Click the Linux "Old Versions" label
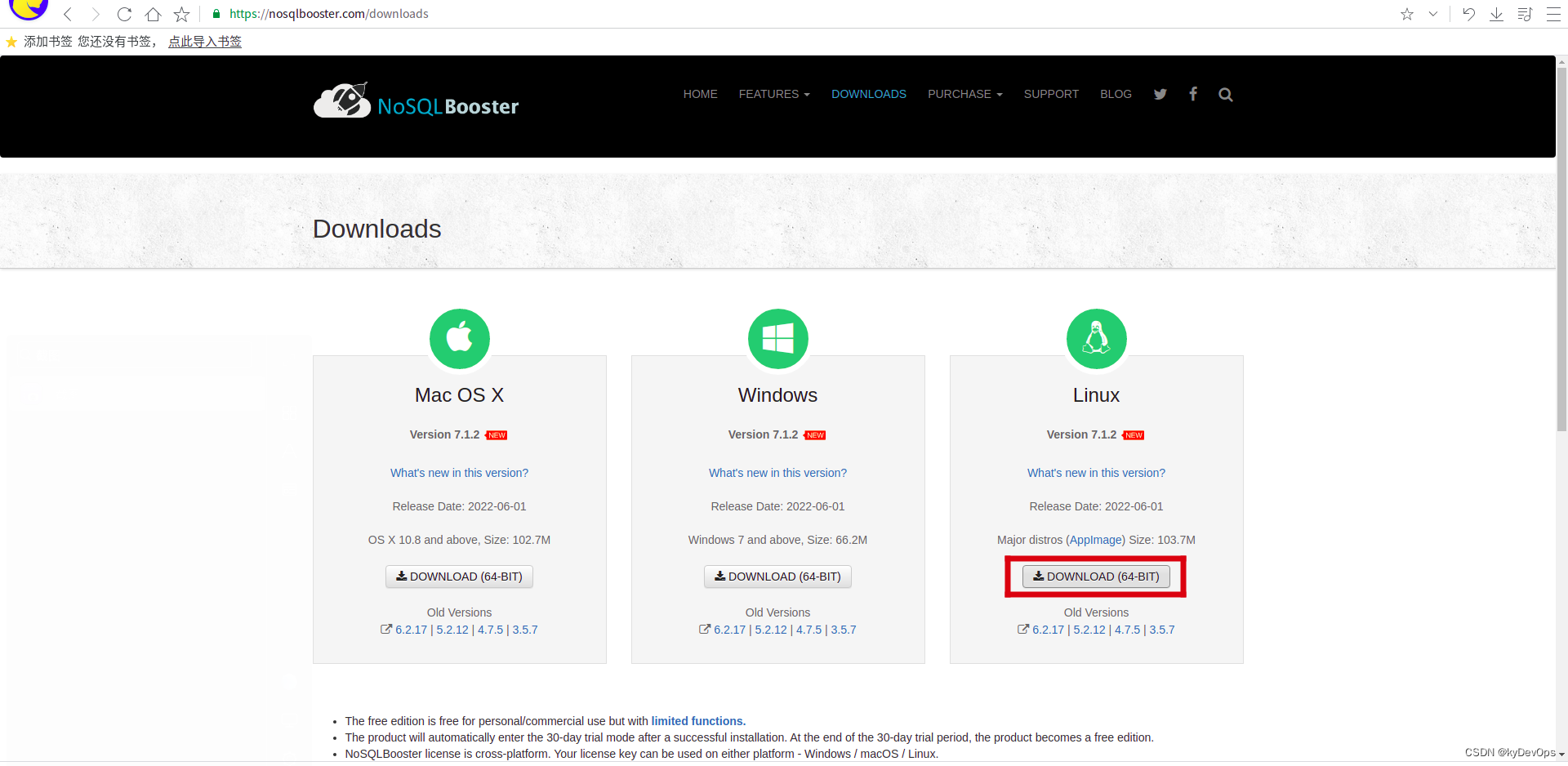Image resolution: width=1568 pixels, height=766 pixels. click(x=1096, y=612)
